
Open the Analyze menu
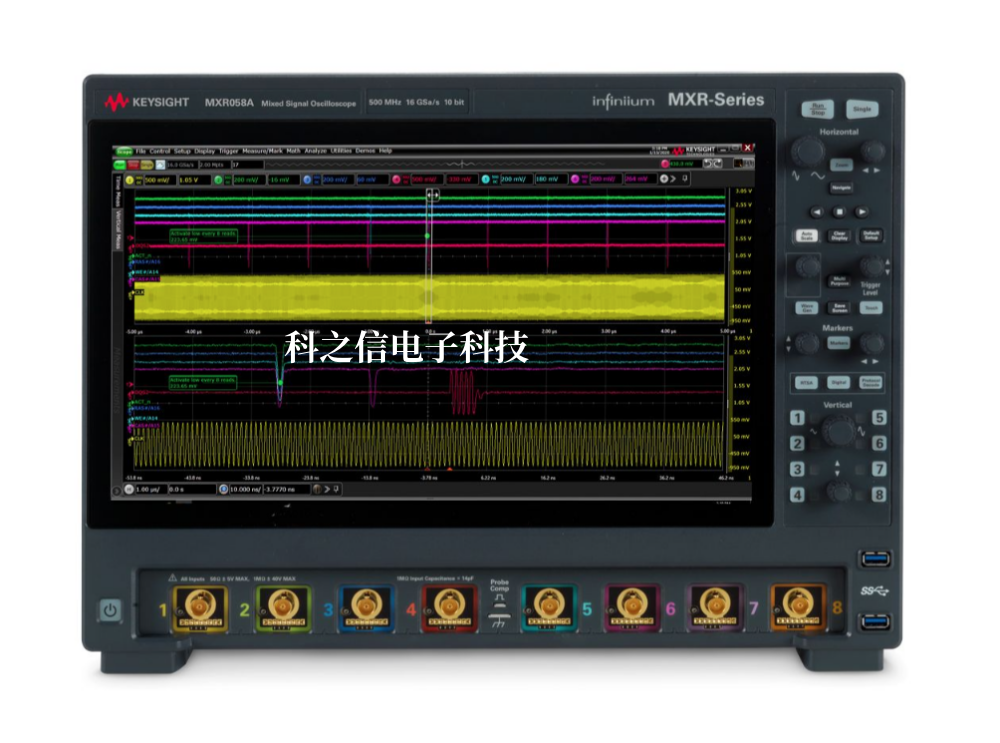point(315,151)
